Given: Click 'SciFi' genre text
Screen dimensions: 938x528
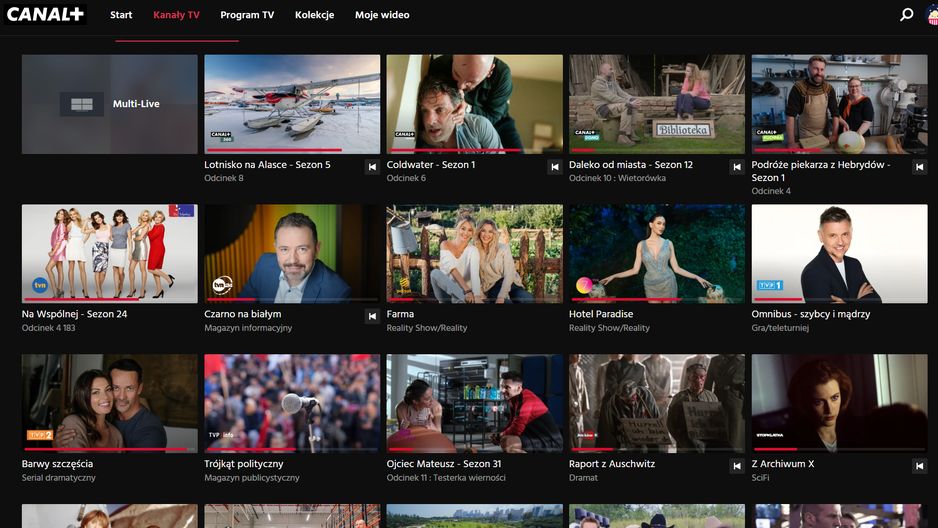Looking at the screenshot, I should (760, 478).
